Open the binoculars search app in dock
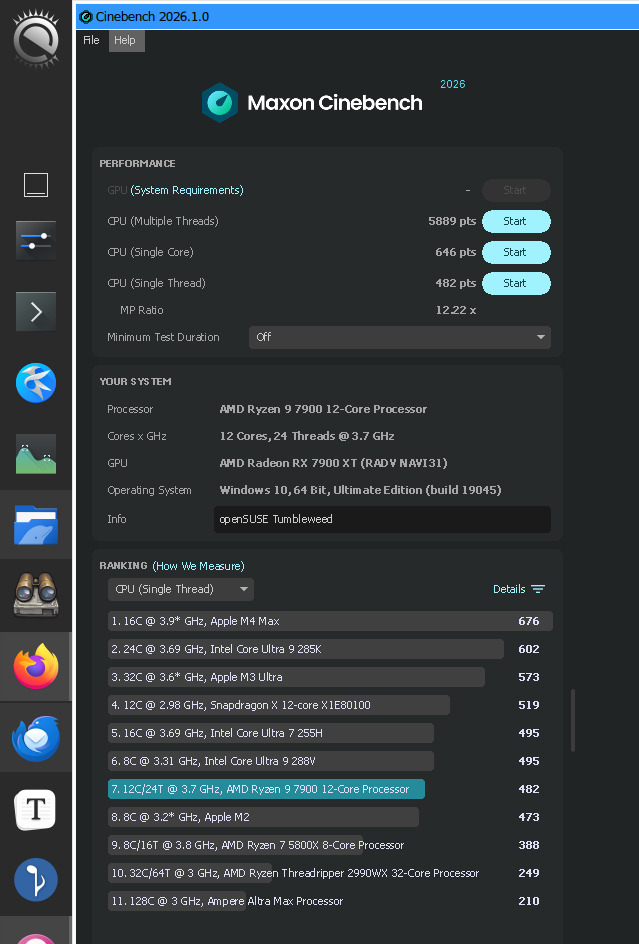The image size is (639, 944). (x=36, y=595)
